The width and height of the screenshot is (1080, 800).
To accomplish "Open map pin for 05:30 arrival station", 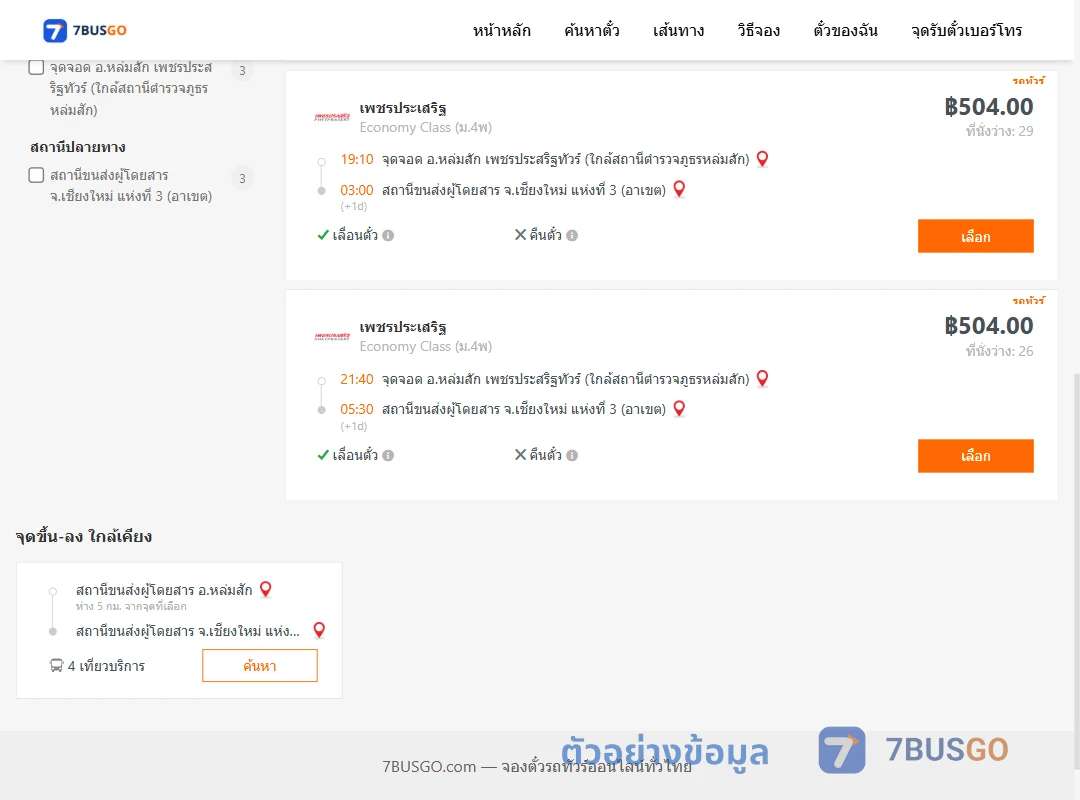I will pyautogui.click(x=679, y=409).
